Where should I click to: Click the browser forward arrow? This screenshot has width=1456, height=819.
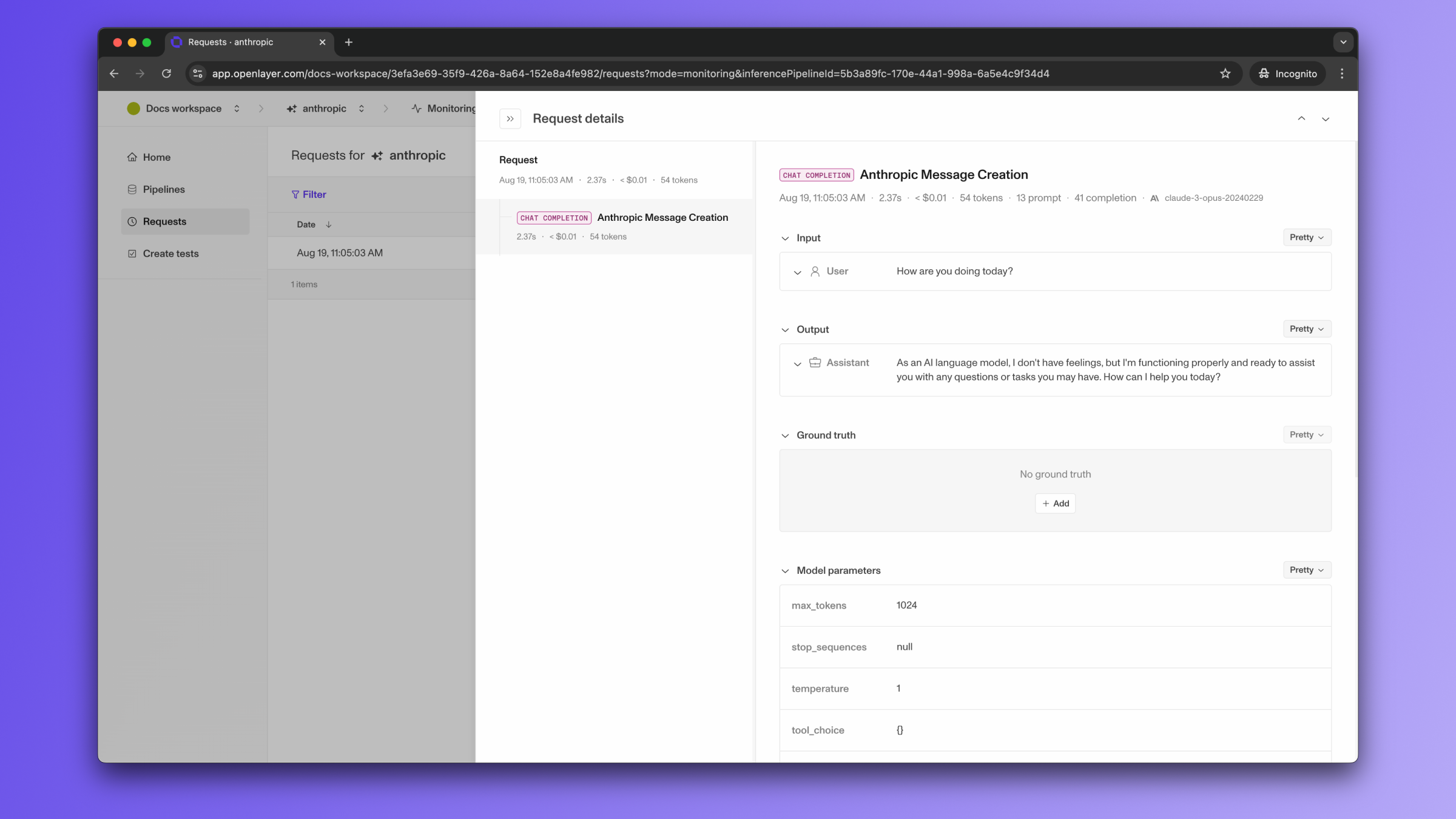point(140,73)
